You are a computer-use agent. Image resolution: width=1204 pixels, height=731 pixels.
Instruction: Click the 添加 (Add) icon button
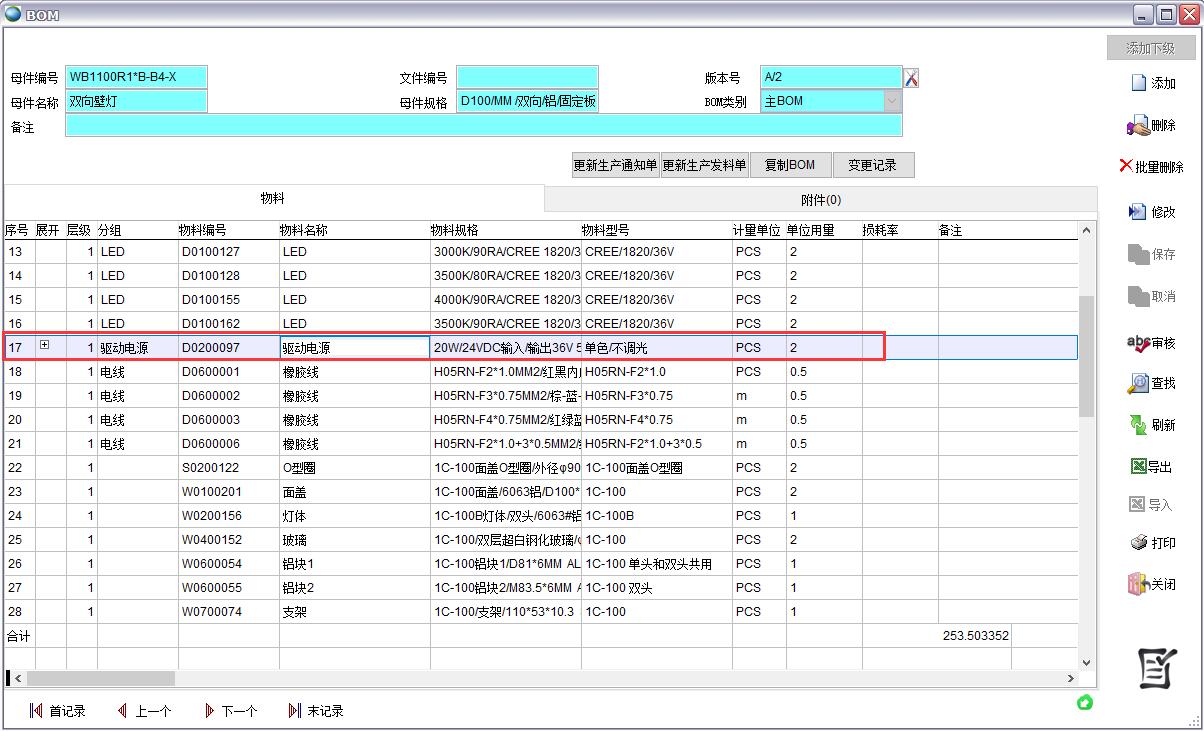[x=1138, y=83]
